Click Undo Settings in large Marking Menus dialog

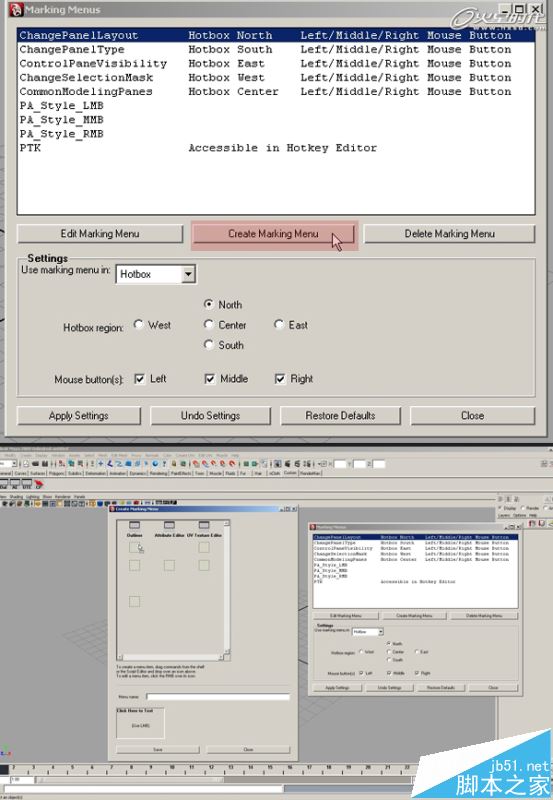click(210, 416)
